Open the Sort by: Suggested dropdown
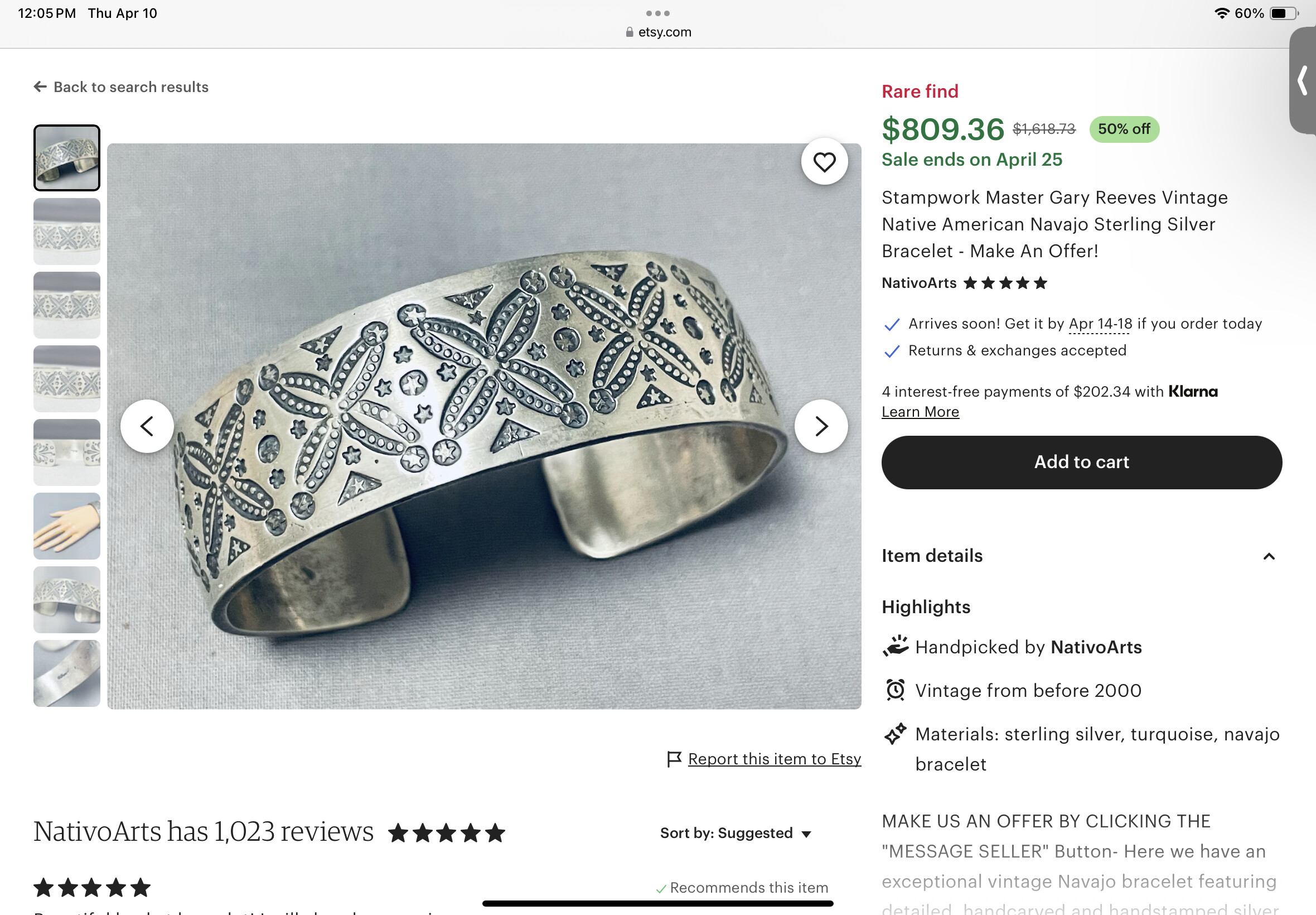Image resolution: width=1316 pixels, height=915 pixels. (x=736, y=833)
